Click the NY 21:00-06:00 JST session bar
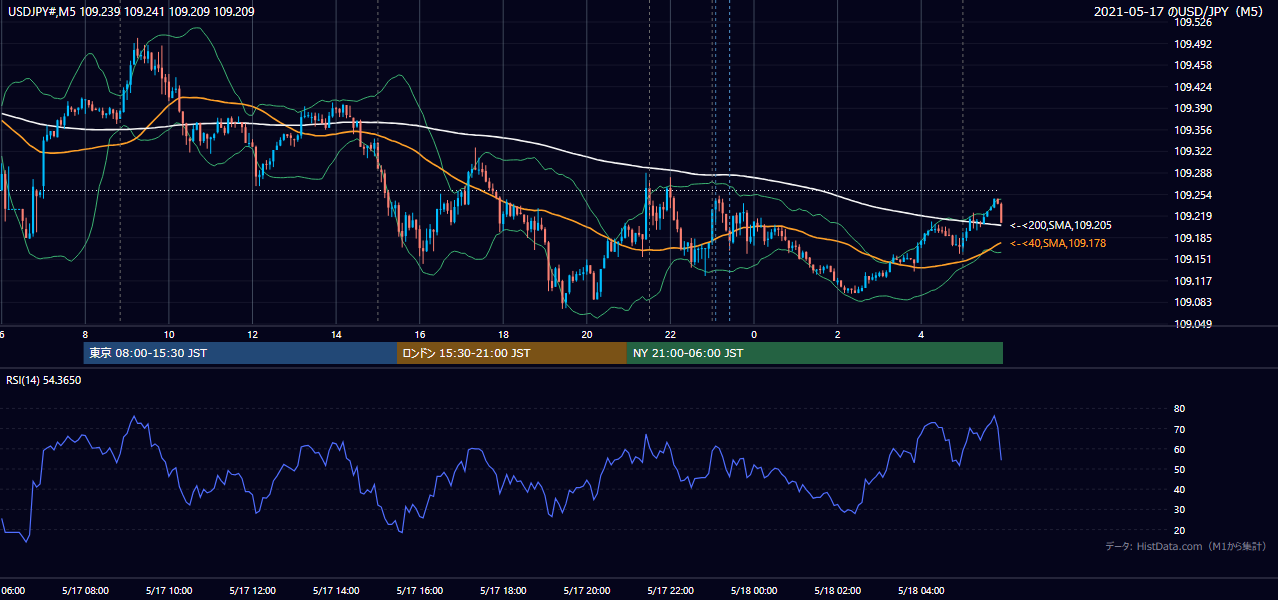Viewport: 1278px width, 600px height. pyautogui.click(x=815, y=353)
